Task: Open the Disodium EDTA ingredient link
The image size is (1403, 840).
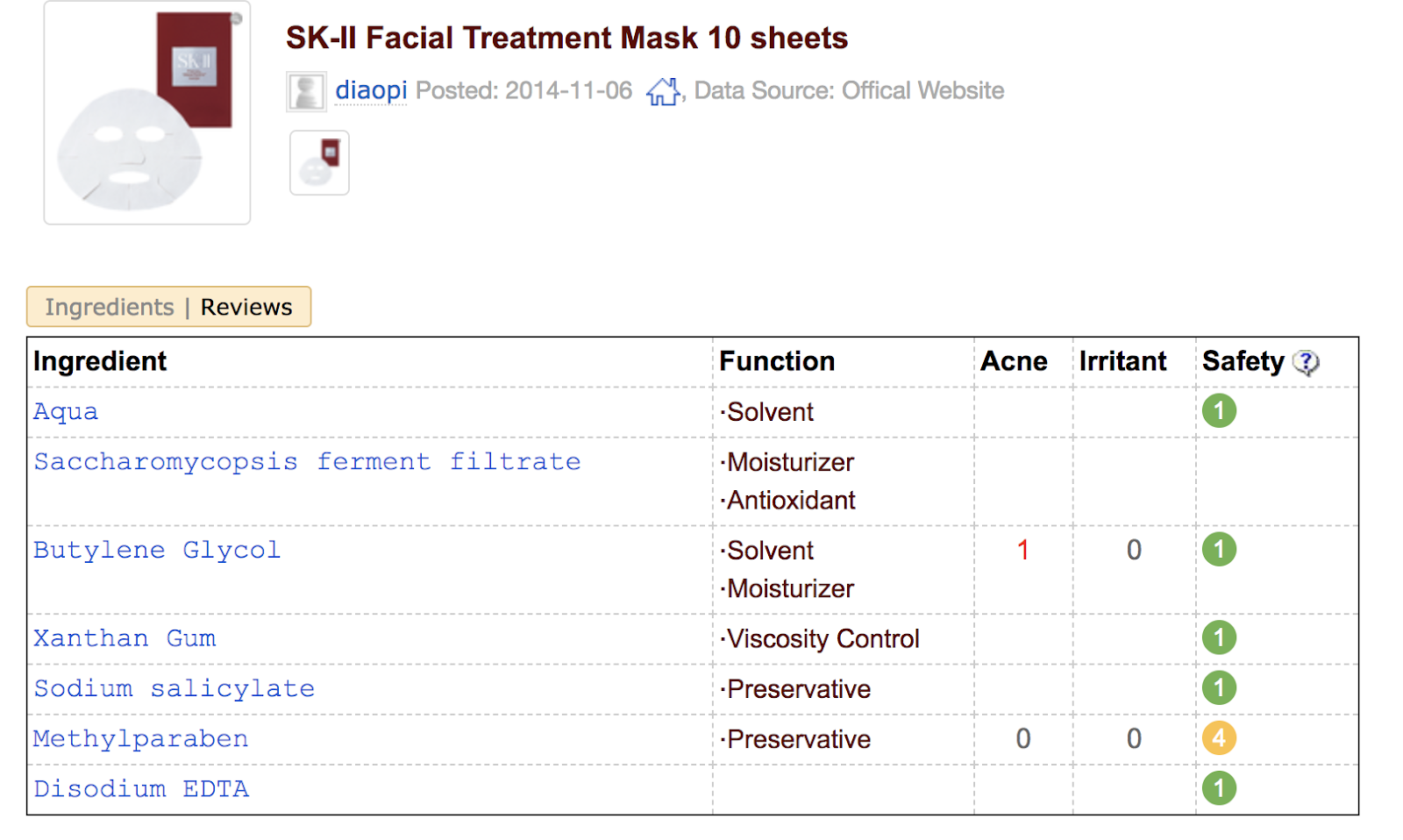Action: [x=141, y=789]
